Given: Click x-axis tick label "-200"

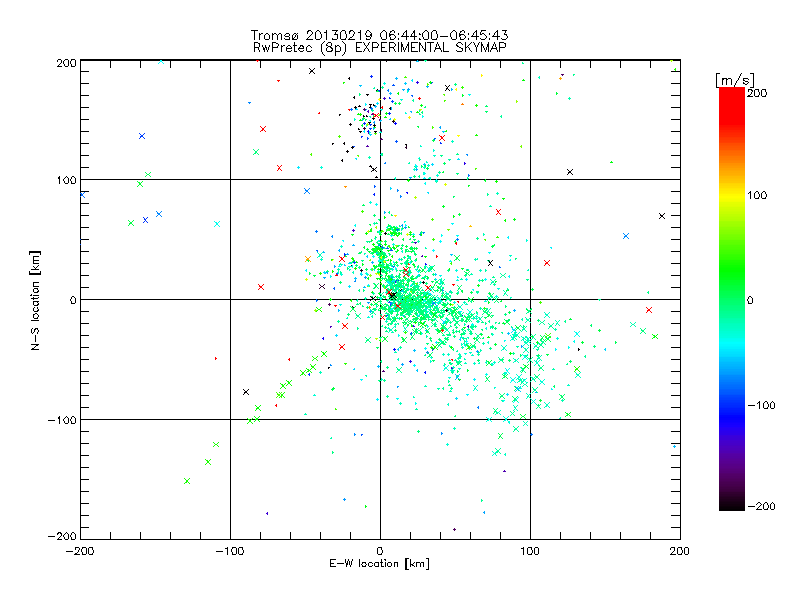Looking at the screenshot, I should [x=80, y=551].
